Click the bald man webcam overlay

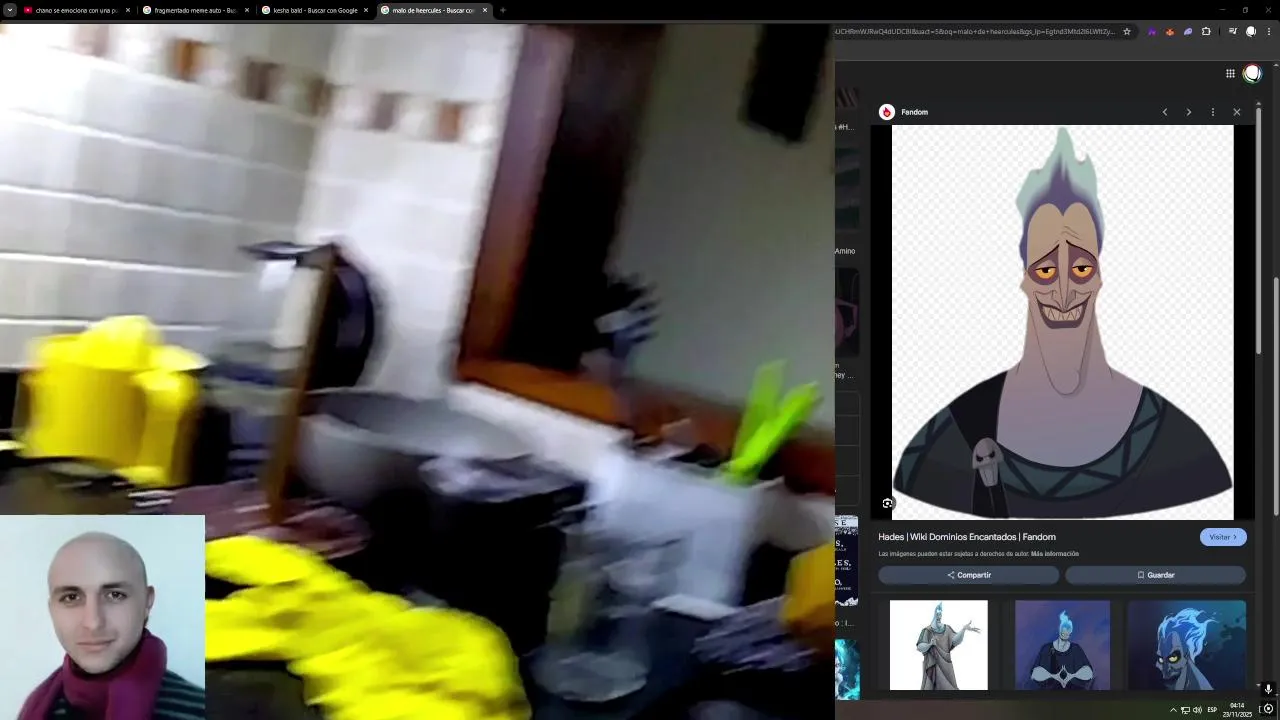pos(102,617)
